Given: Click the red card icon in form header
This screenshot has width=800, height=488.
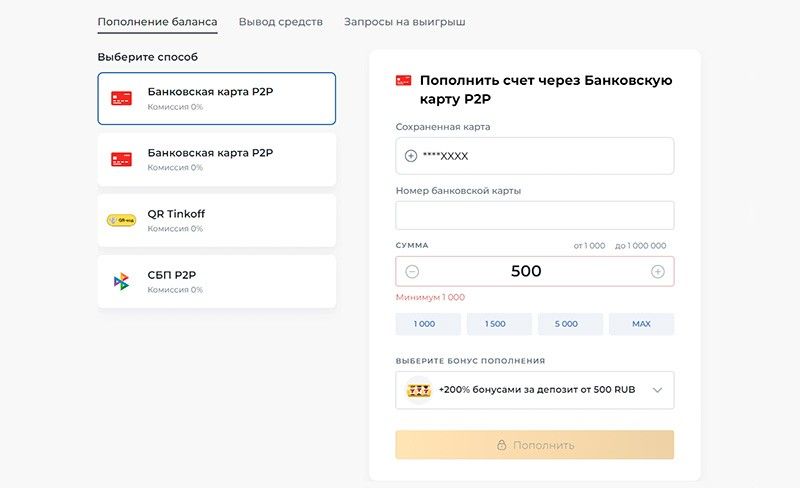Looking at the screenshot, I should pos(404,81).
